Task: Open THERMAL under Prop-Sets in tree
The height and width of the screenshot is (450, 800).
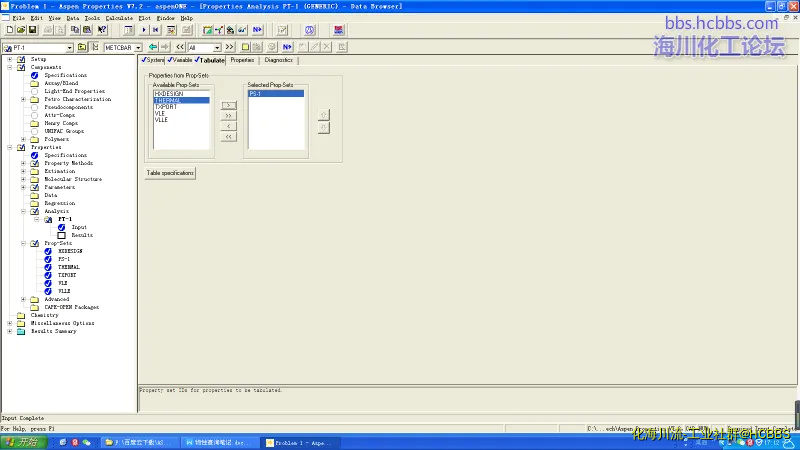Action: [x=69, y=267]
